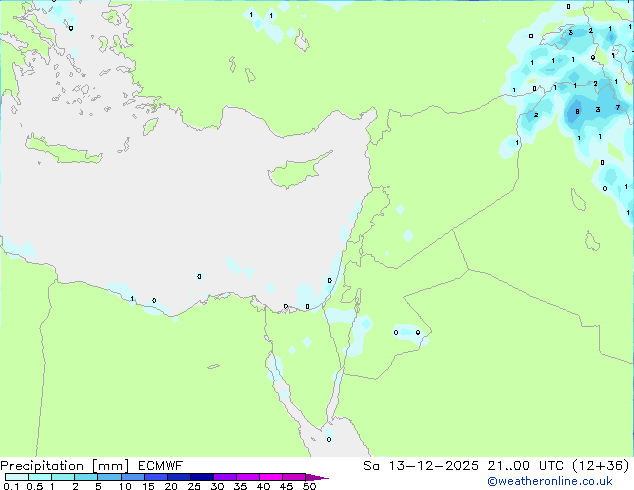Click the '7' precipitation value on the map

click(617, 108)
